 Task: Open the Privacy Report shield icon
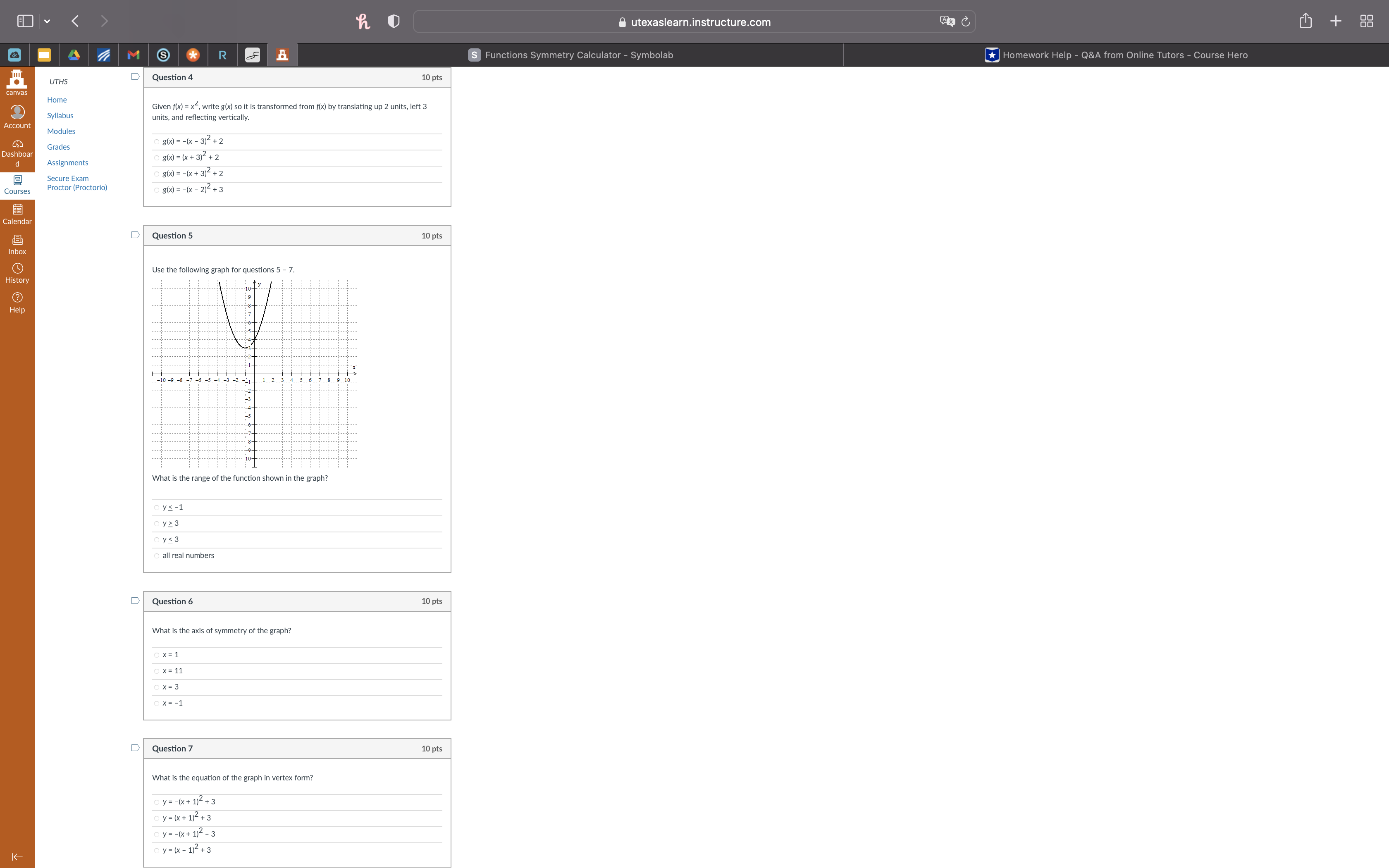click(x=393, y=21)
